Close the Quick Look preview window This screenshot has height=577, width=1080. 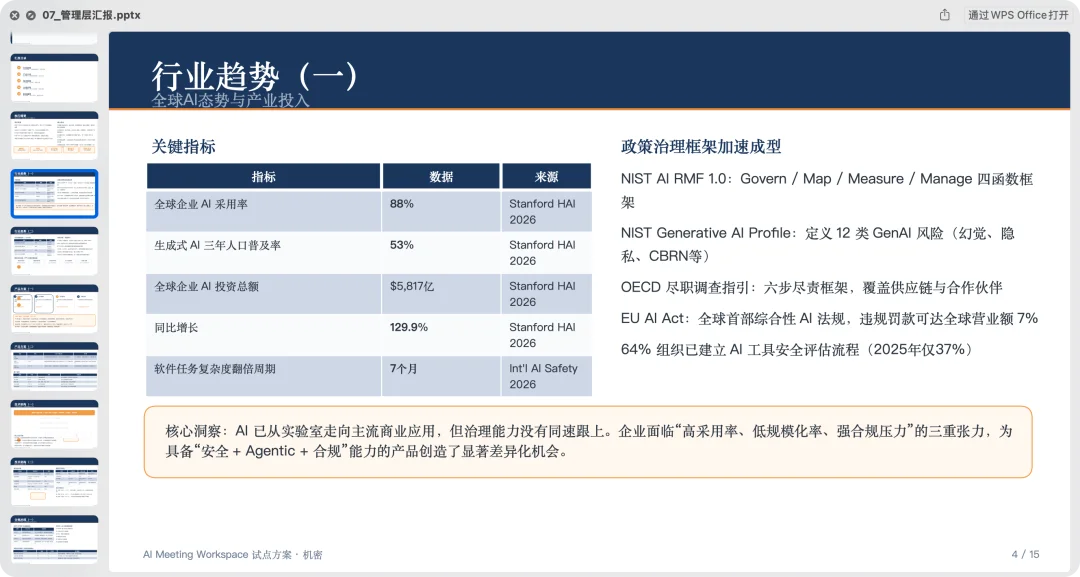(14, 15)
